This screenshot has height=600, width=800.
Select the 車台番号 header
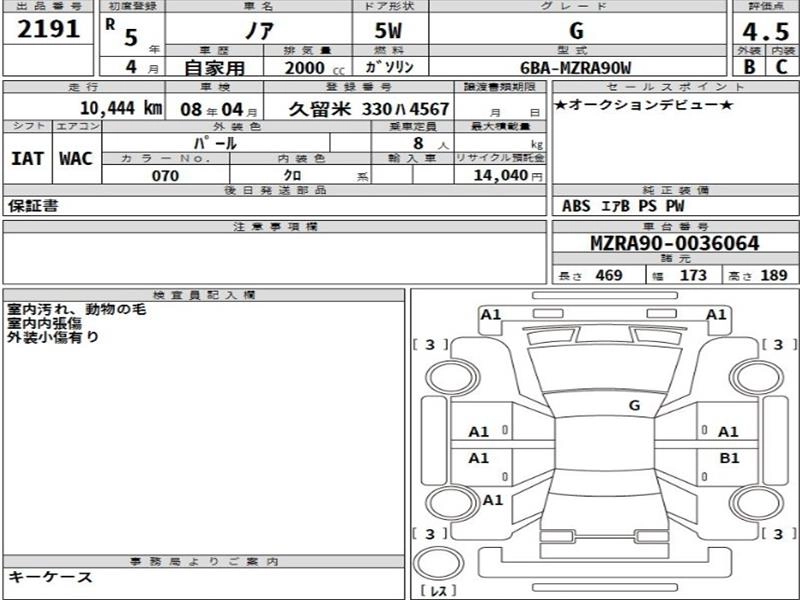coord(676,227)
